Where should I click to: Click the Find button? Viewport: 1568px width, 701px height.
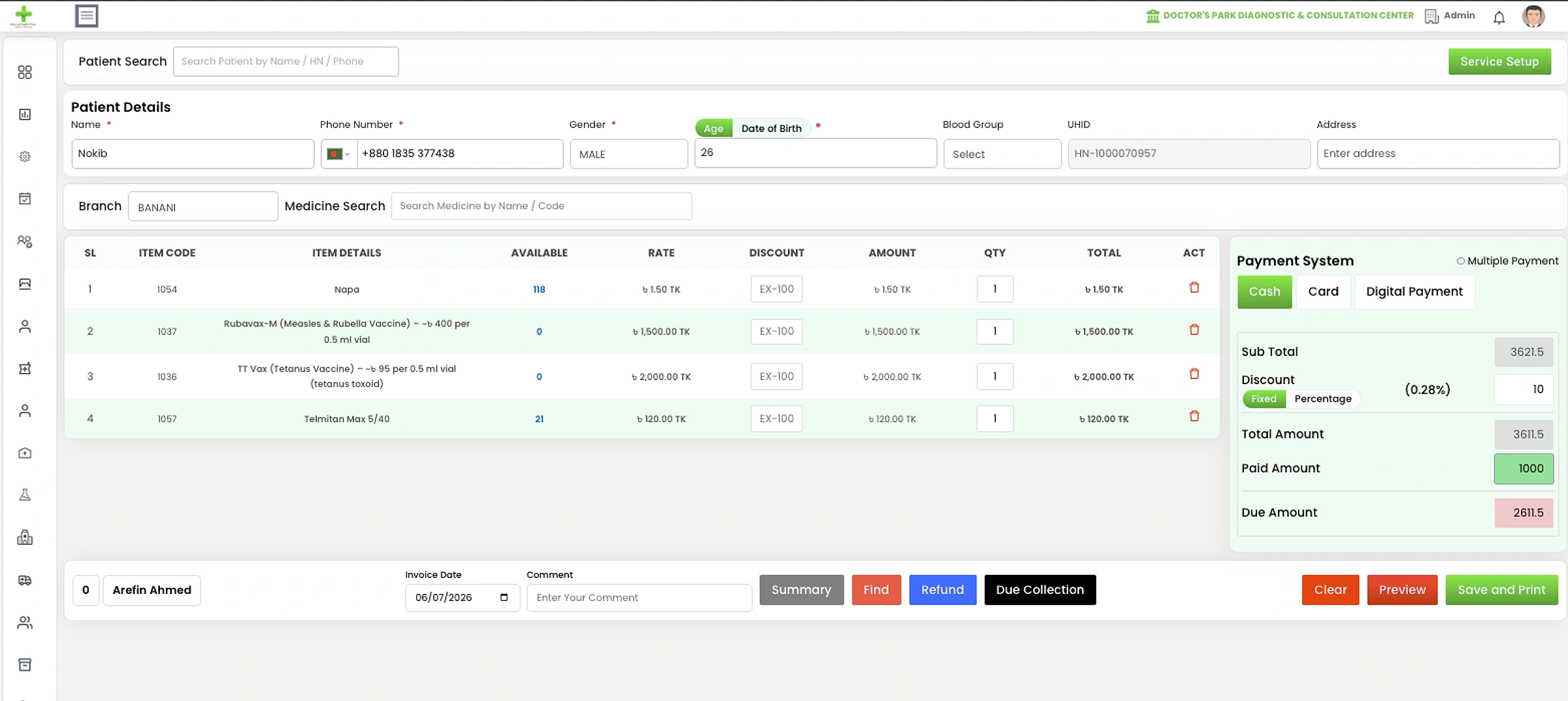[x=876, y=590]
